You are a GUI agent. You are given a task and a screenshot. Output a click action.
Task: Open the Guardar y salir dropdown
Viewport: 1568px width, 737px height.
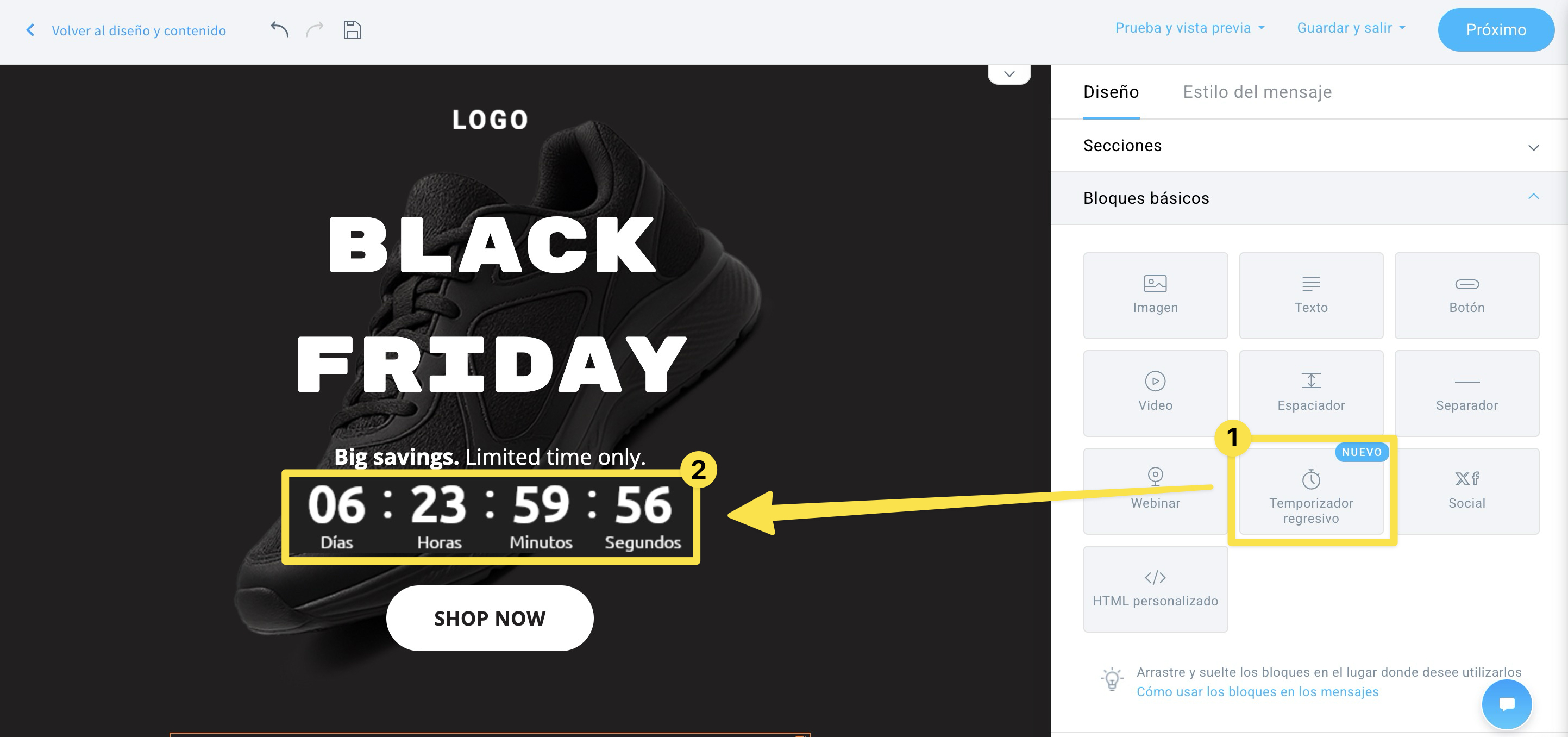coord(1350,27)
